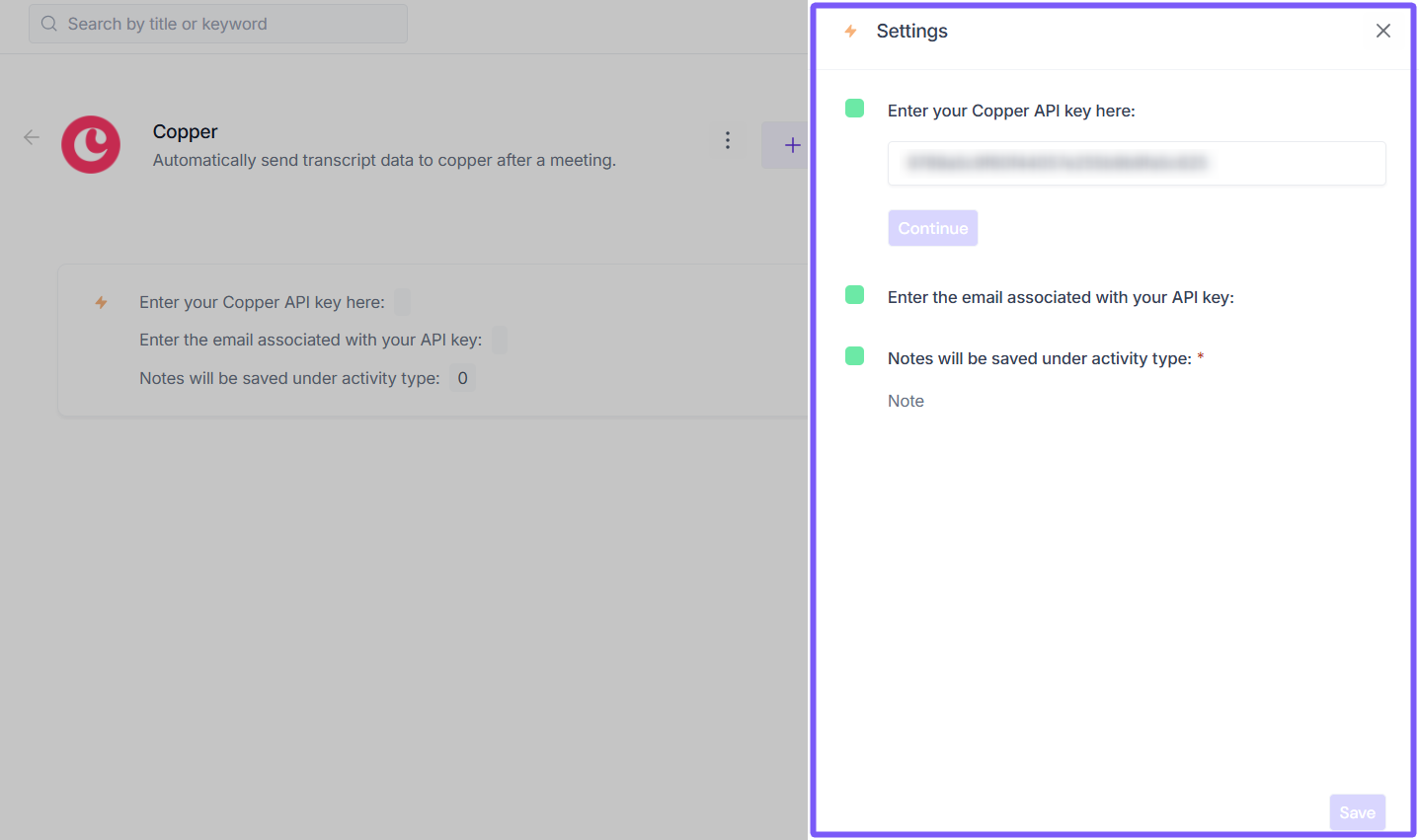
Task: Focus the Copper API key input field
Action: point(1136,163)
